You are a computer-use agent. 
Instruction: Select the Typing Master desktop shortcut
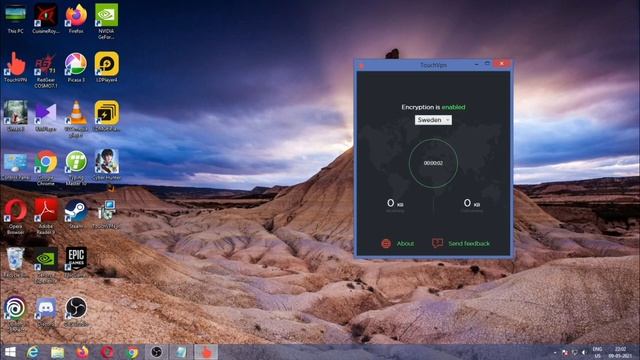click(x=76, y=167)
